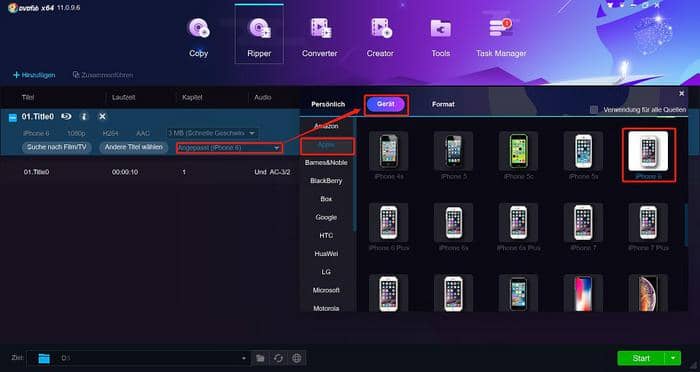The height and width of the screenshot is (372, 700).
Task: Select Apple in the brand list
Action: coord(326,146)
